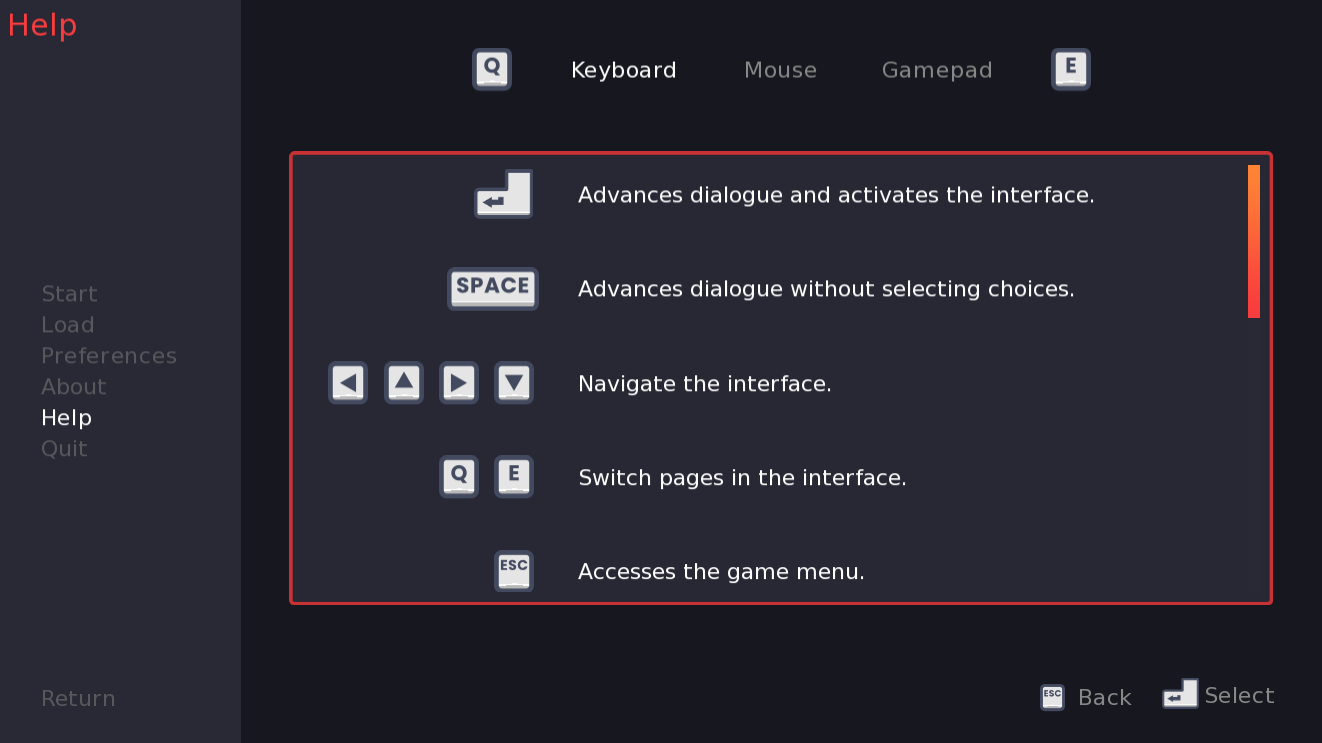Image resolution: width=1322 pixels, height=743 pixels.
Task: Open the Keyboard help page
Action: pos(623,69)
